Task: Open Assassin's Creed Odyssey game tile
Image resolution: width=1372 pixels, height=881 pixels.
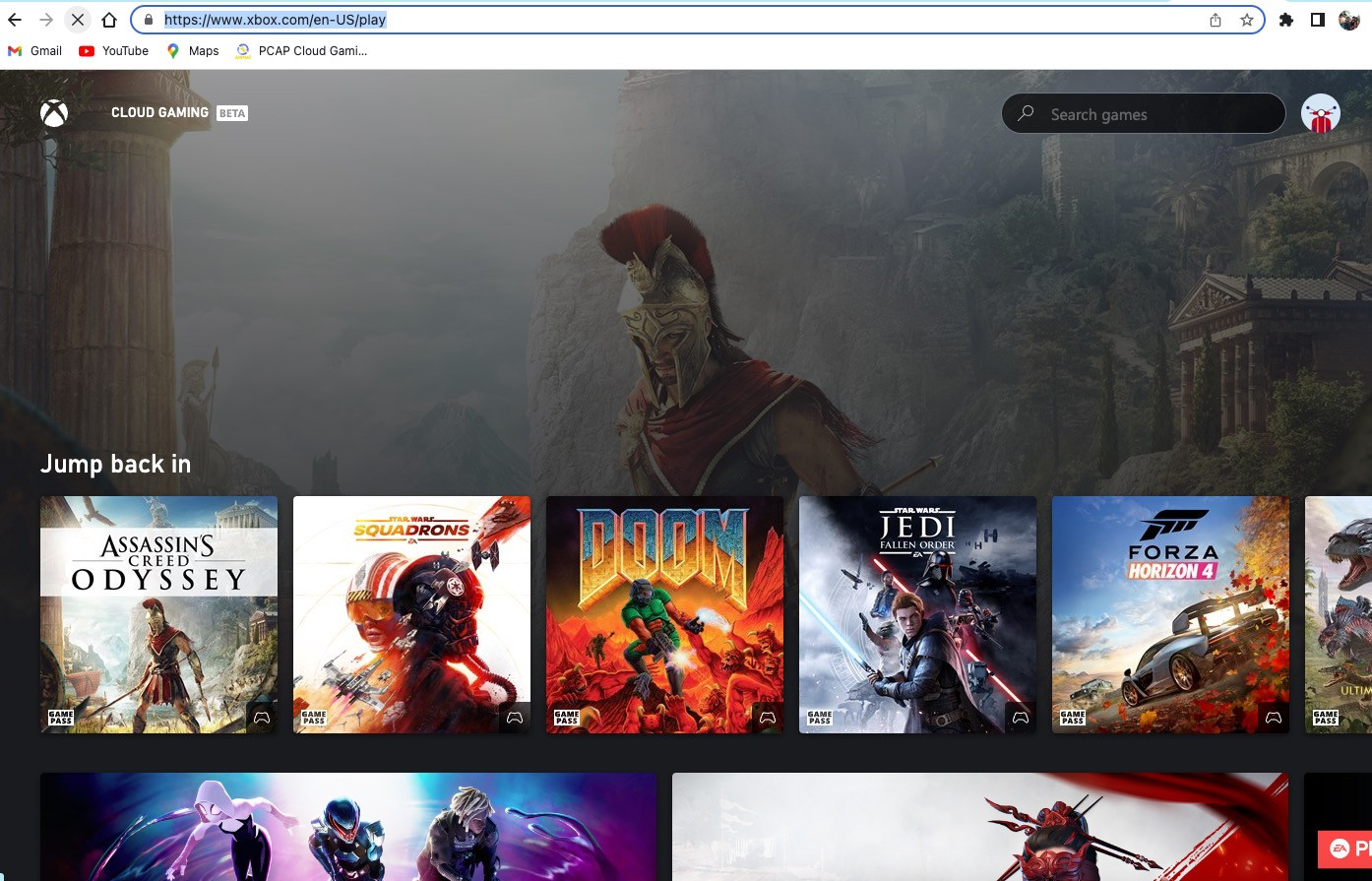Action: 158,614
